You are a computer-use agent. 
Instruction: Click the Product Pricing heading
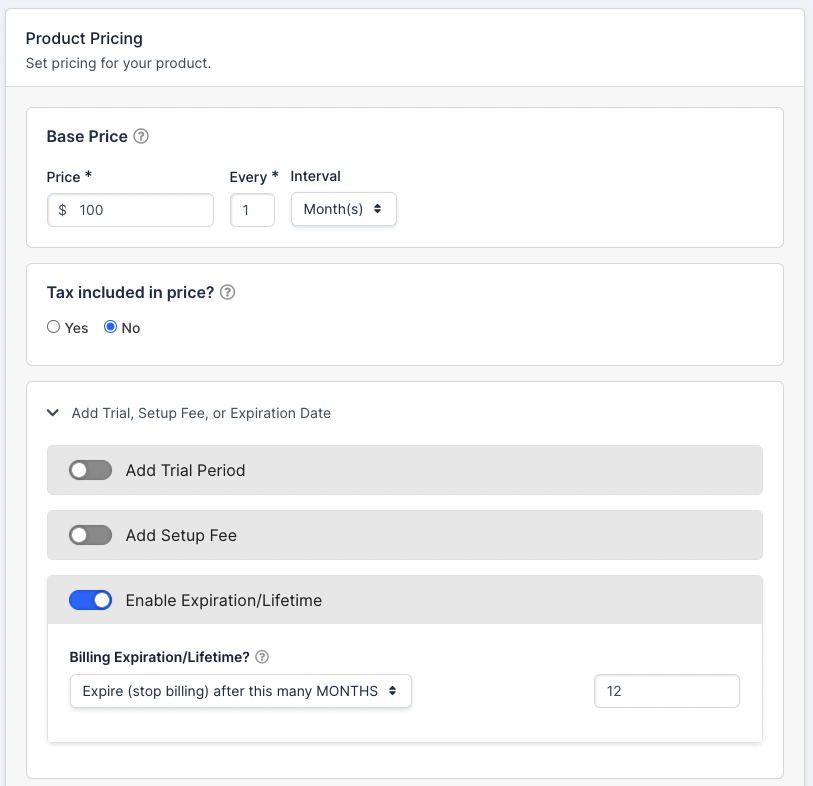coord(84,39)
